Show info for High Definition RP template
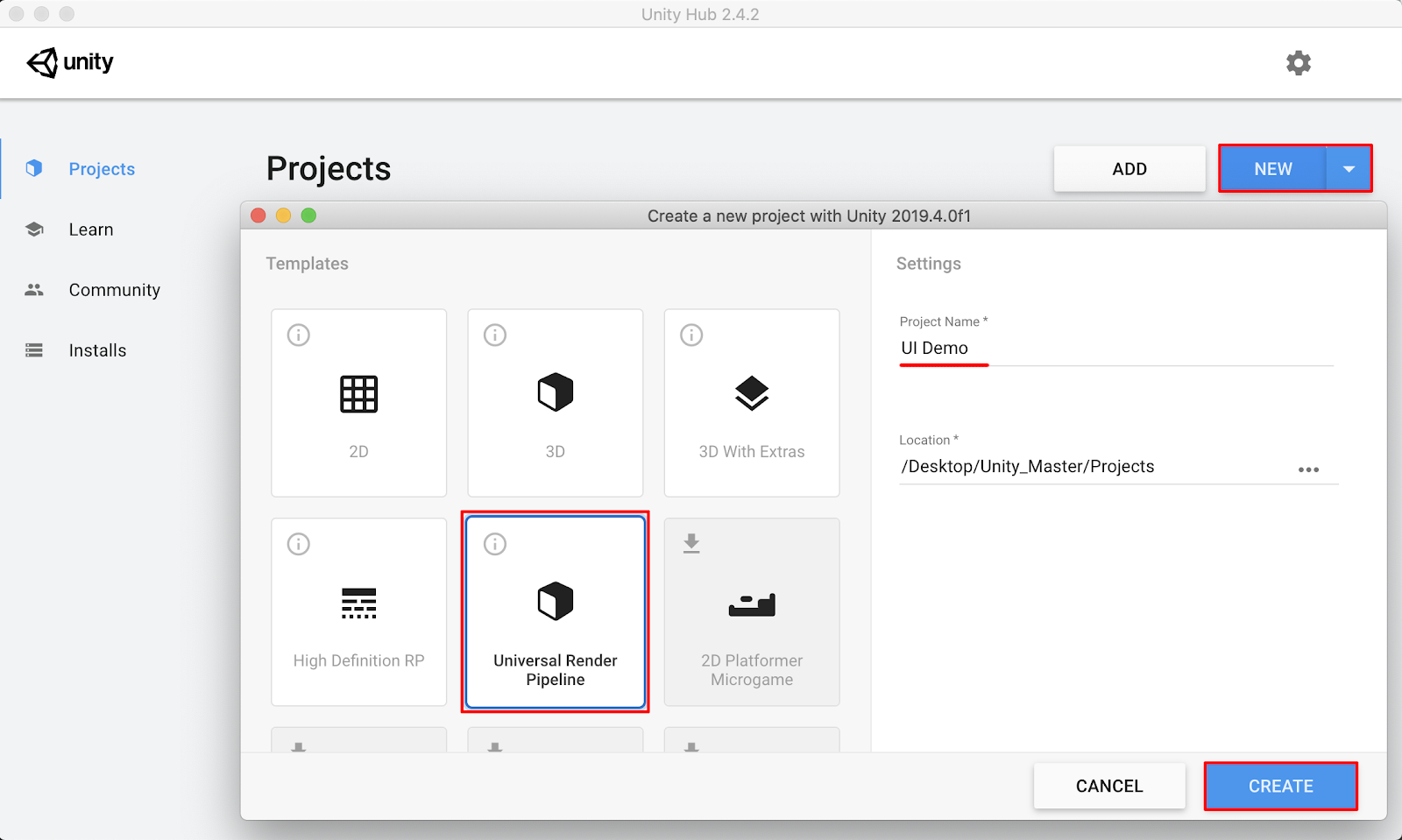 [x=299, y=545]
